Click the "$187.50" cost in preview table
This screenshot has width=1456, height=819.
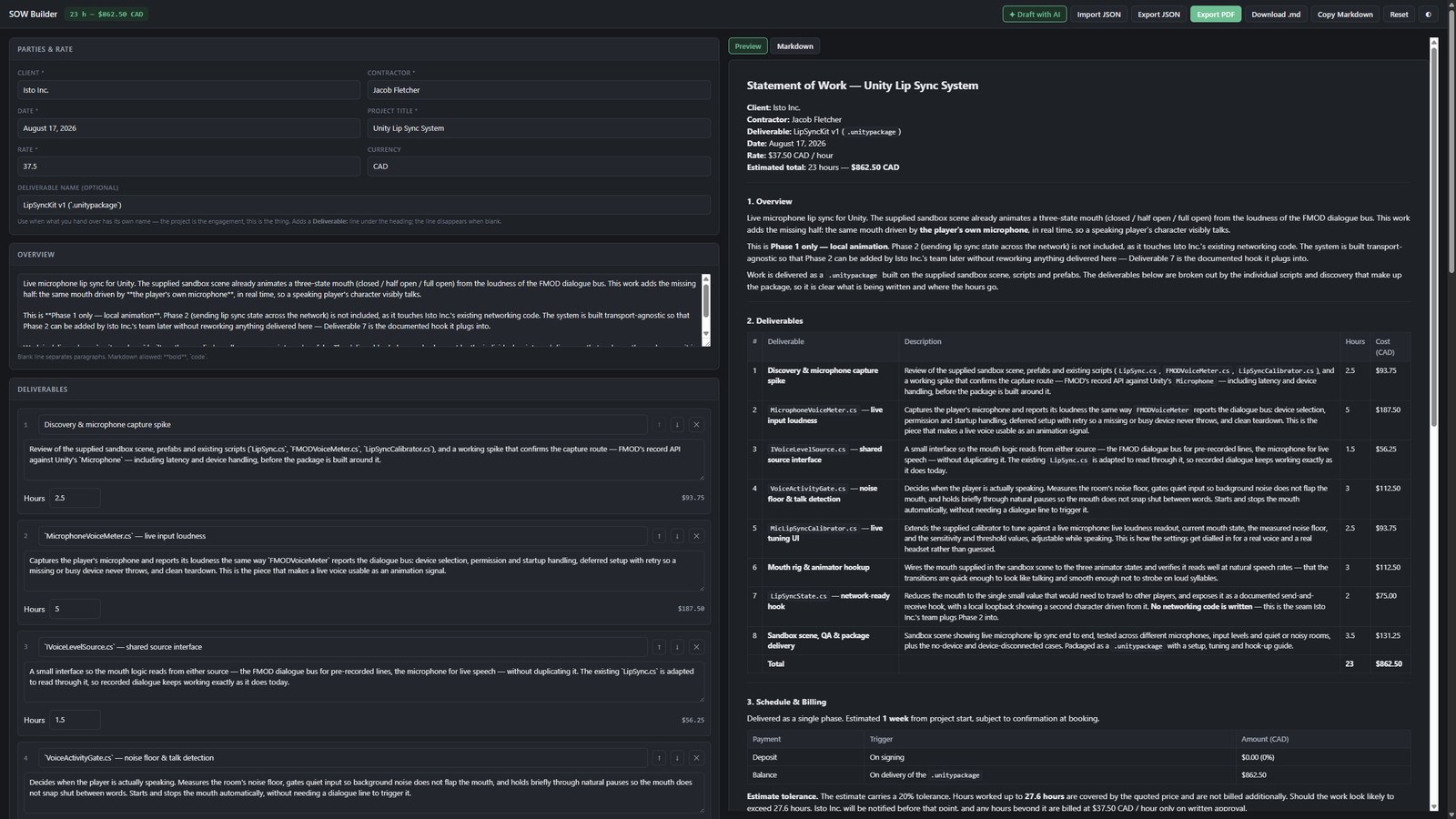[x=1388, y=410]
